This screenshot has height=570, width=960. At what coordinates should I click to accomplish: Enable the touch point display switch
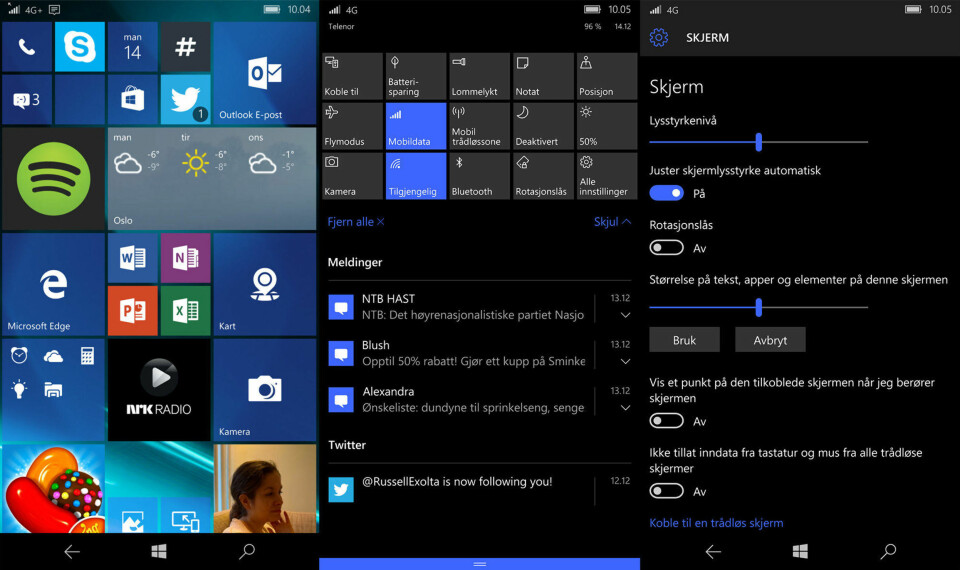coord(666,421)
